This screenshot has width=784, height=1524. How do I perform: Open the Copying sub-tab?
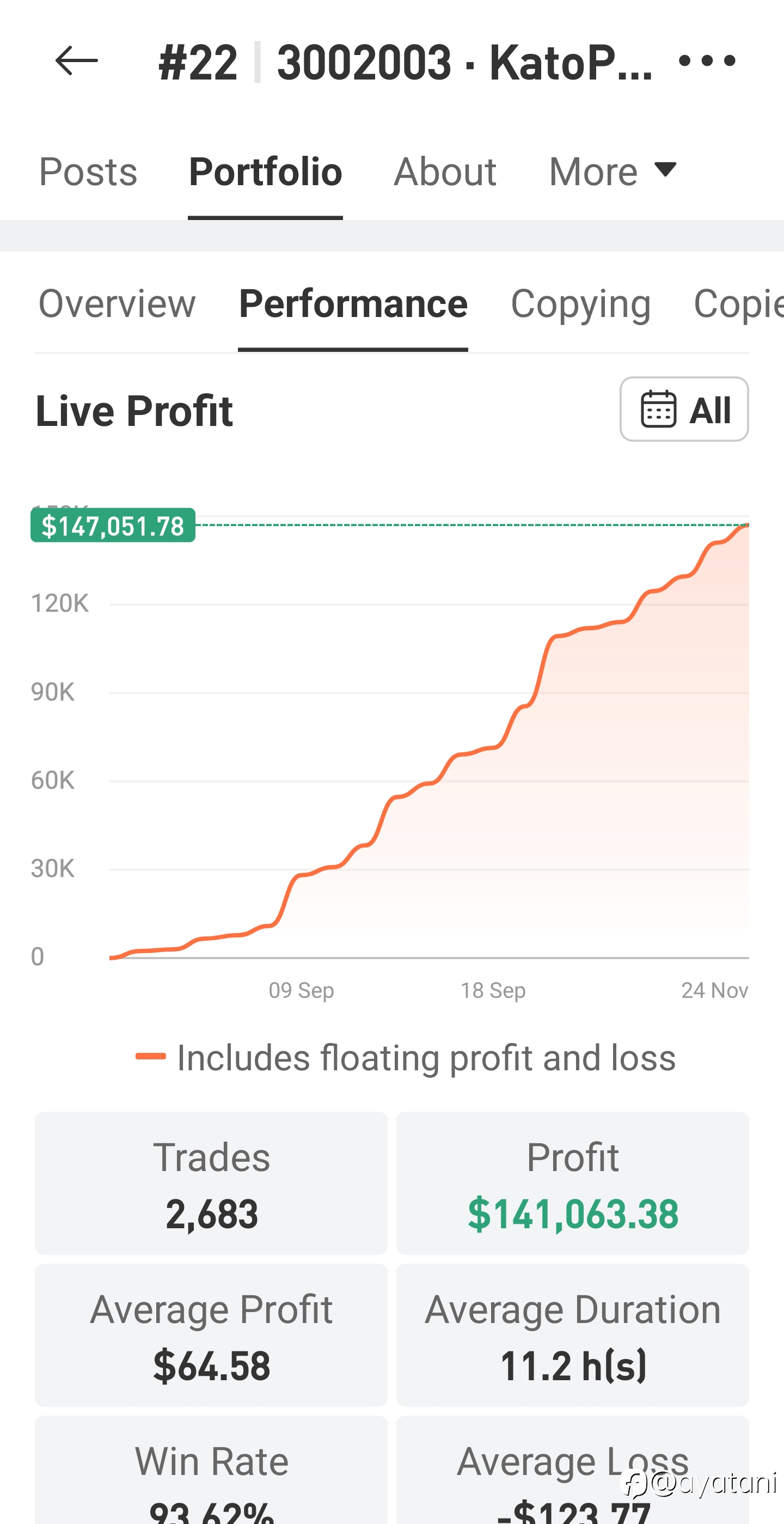580,304
